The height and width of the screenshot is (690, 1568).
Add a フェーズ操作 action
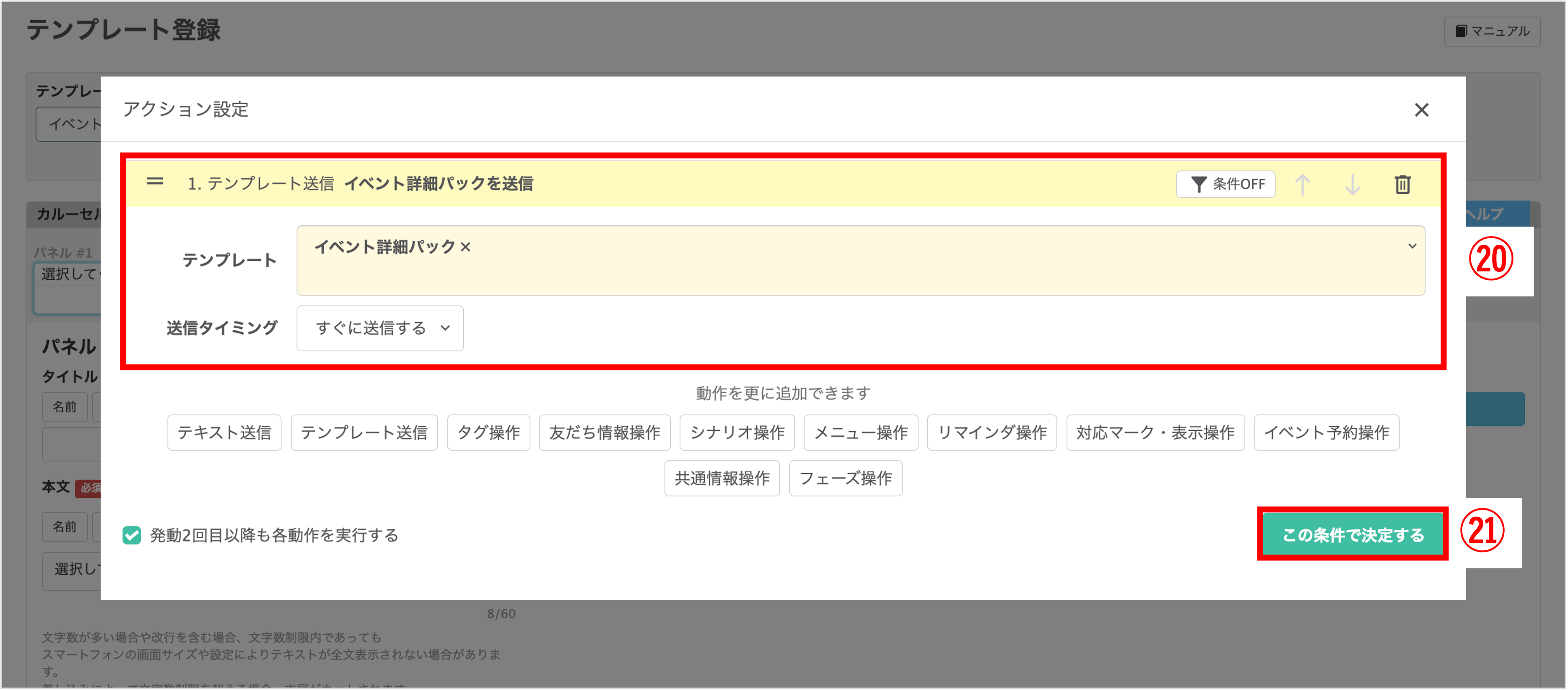845,478
